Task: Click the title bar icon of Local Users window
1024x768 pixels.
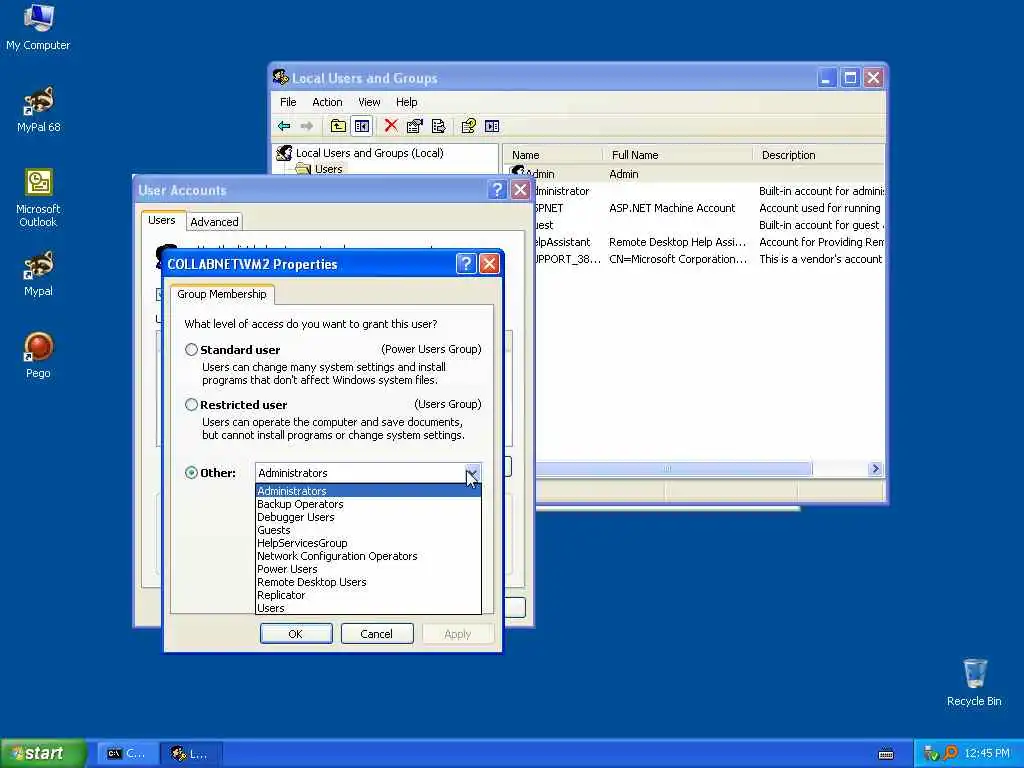Action: tap(281, 78)
